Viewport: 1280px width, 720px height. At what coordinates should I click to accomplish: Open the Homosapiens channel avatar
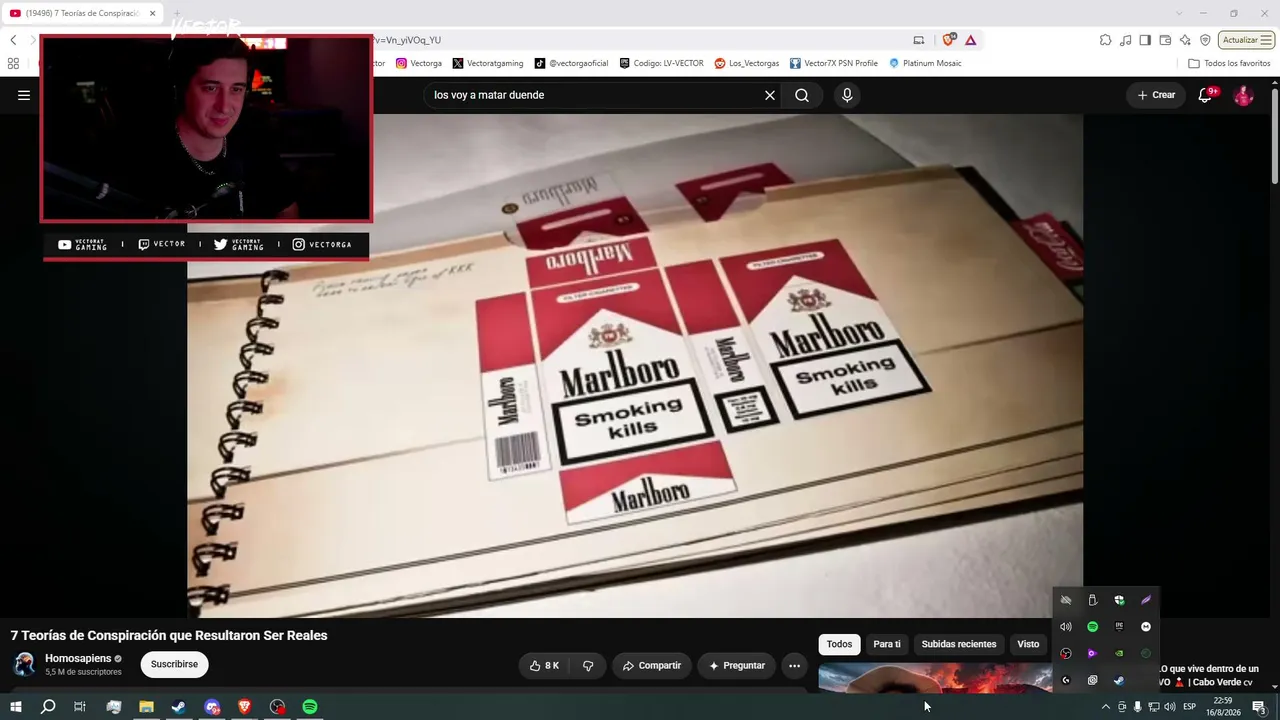tap(24, 664)
